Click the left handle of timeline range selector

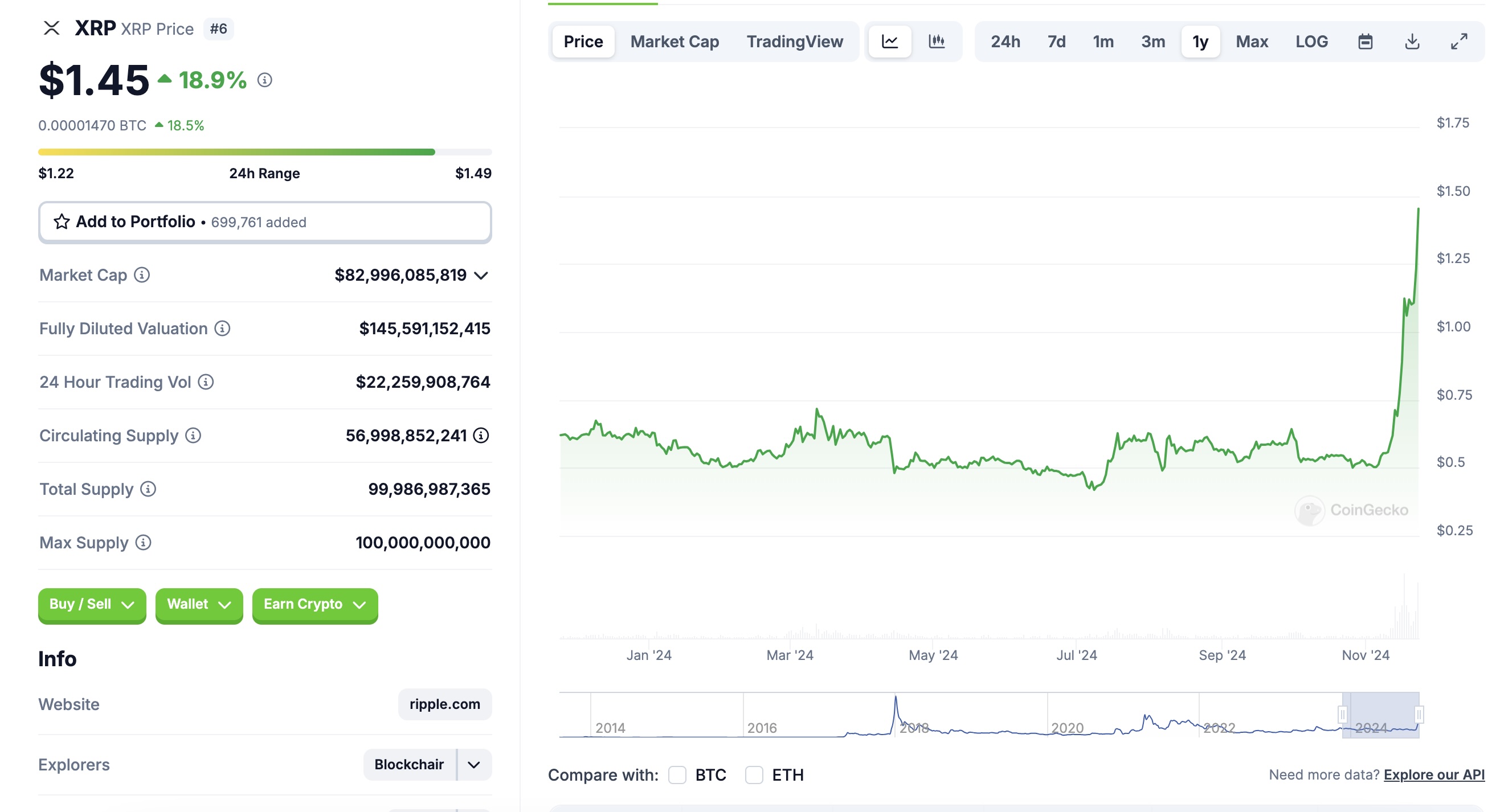pos(1342,714)
